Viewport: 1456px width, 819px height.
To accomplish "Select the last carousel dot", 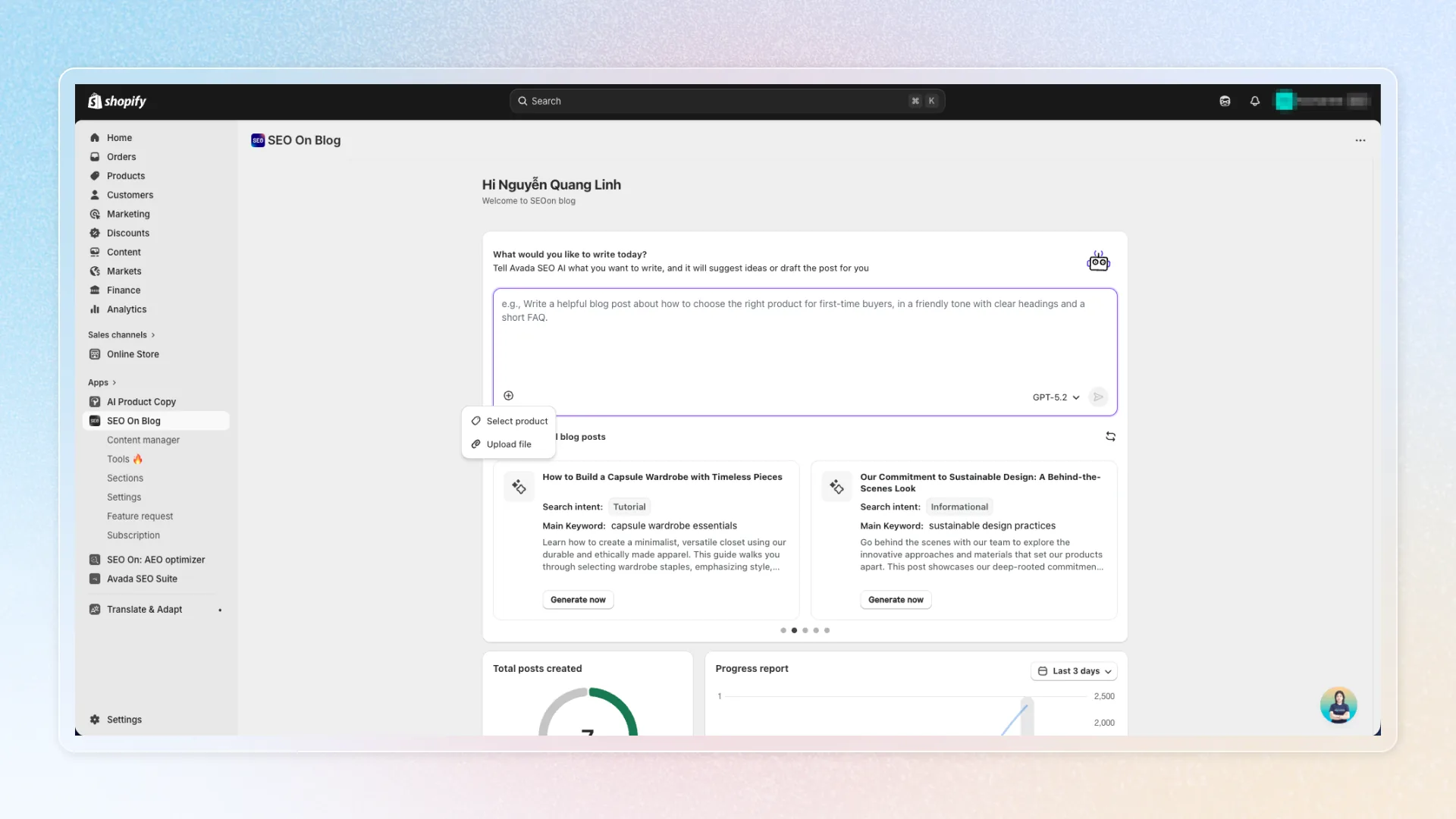I will [x=827, y=630].
